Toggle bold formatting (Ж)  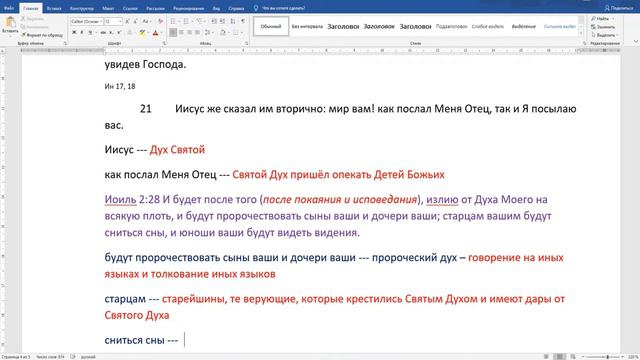[x=74, y=32]
